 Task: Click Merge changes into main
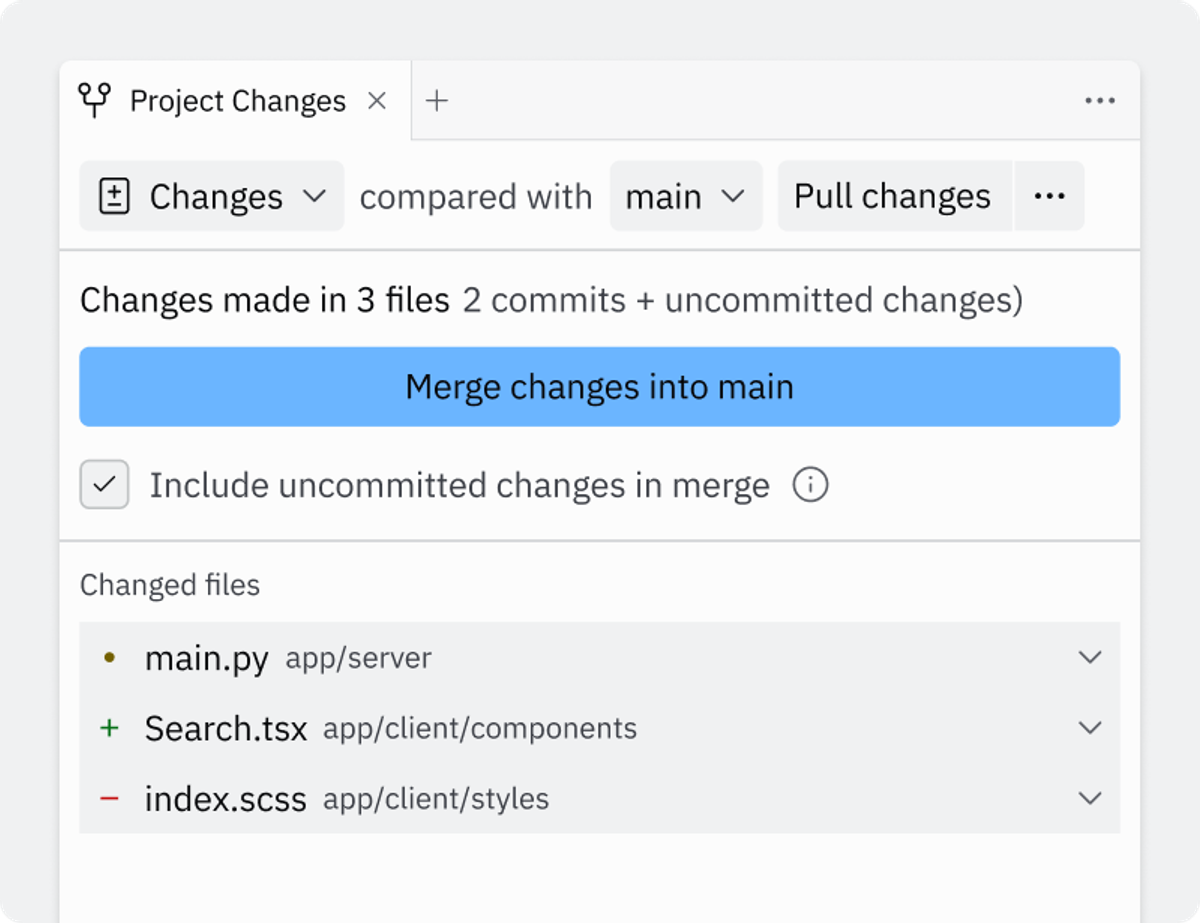point(599,387)
